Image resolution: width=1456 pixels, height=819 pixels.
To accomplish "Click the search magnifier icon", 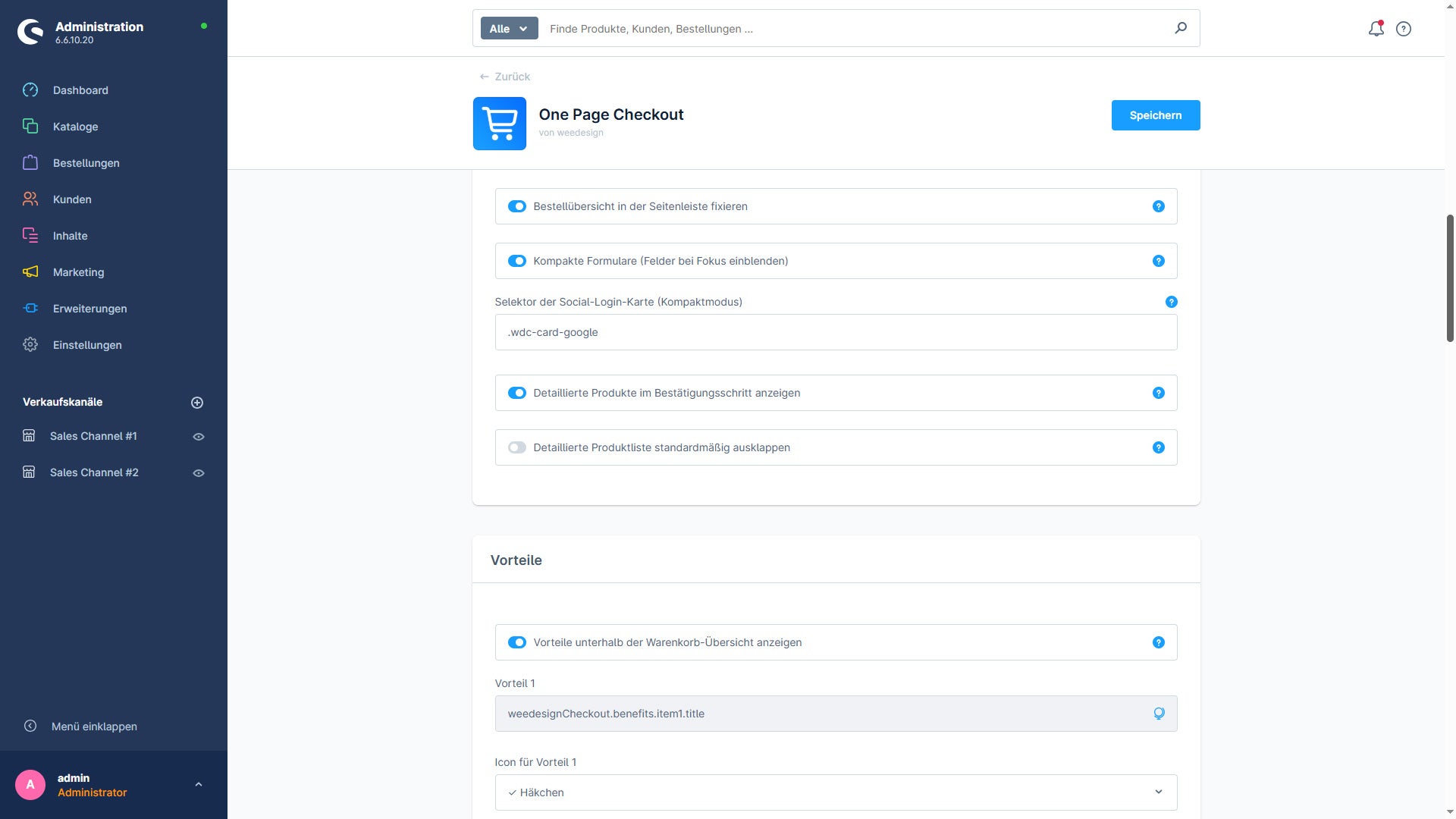I will click(x=1181, y=28).
